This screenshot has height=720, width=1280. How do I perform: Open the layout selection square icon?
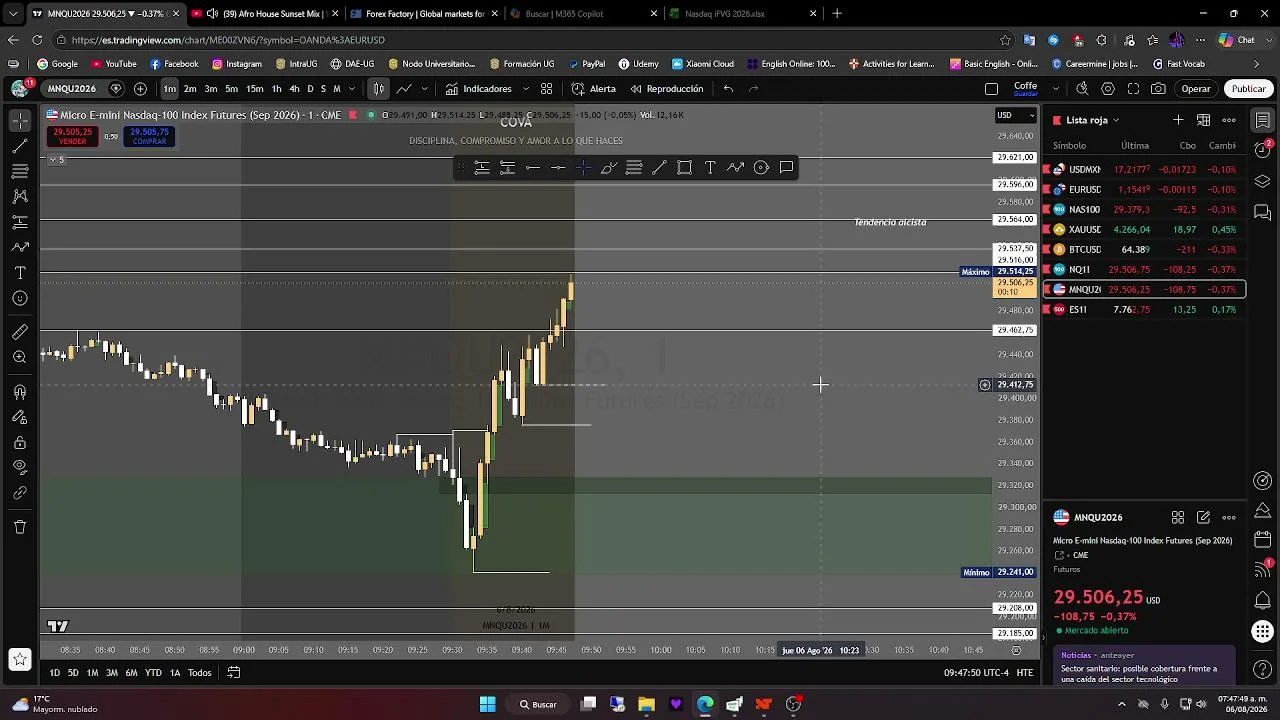tap(991, 89)
